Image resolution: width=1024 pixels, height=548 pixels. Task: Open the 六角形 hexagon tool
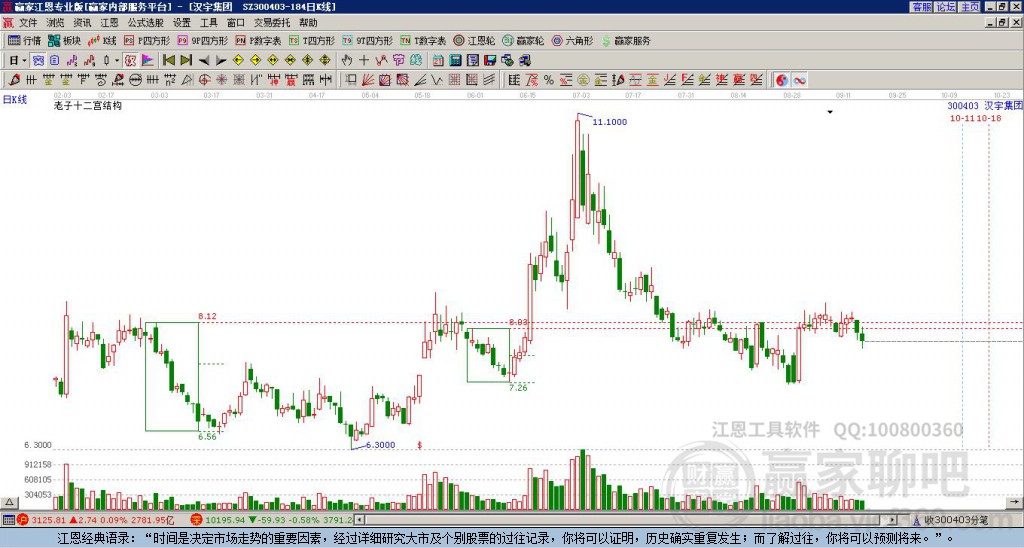(x=572, y=40)
